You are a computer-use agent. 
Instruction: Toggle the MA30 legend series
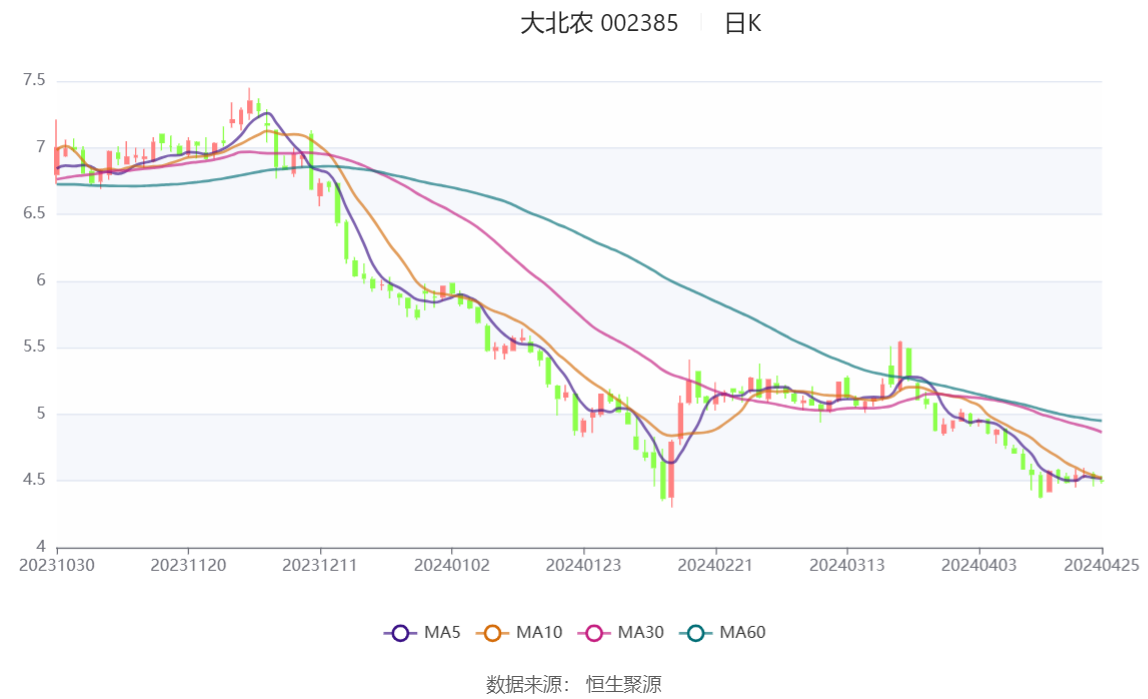click(621, 632)
